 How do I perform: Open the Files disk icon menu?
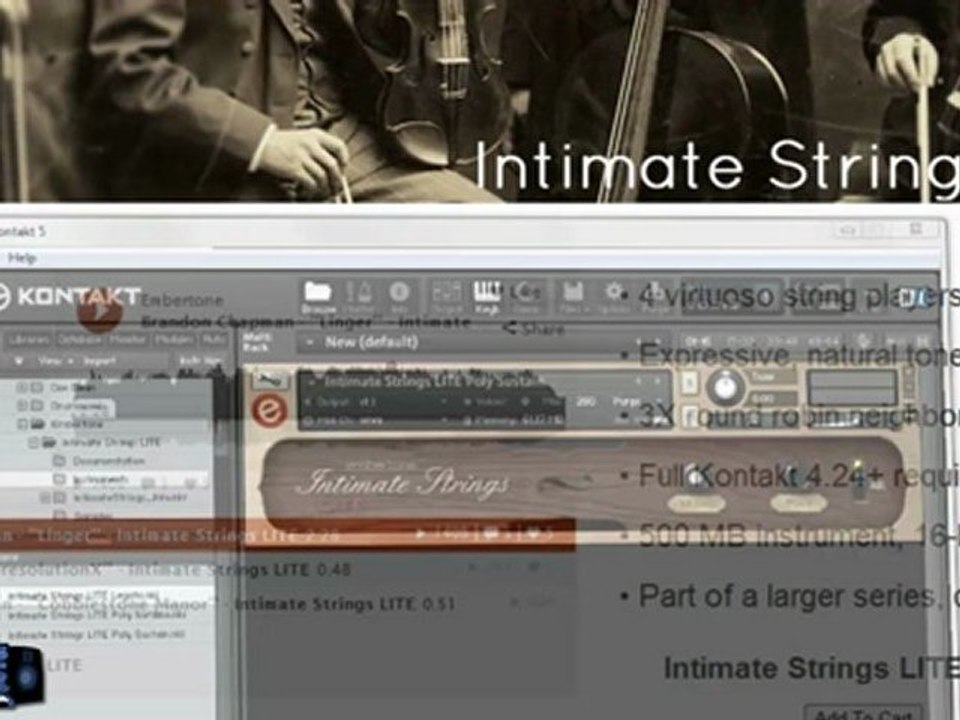pyautogui.click(x=573, y=298)
